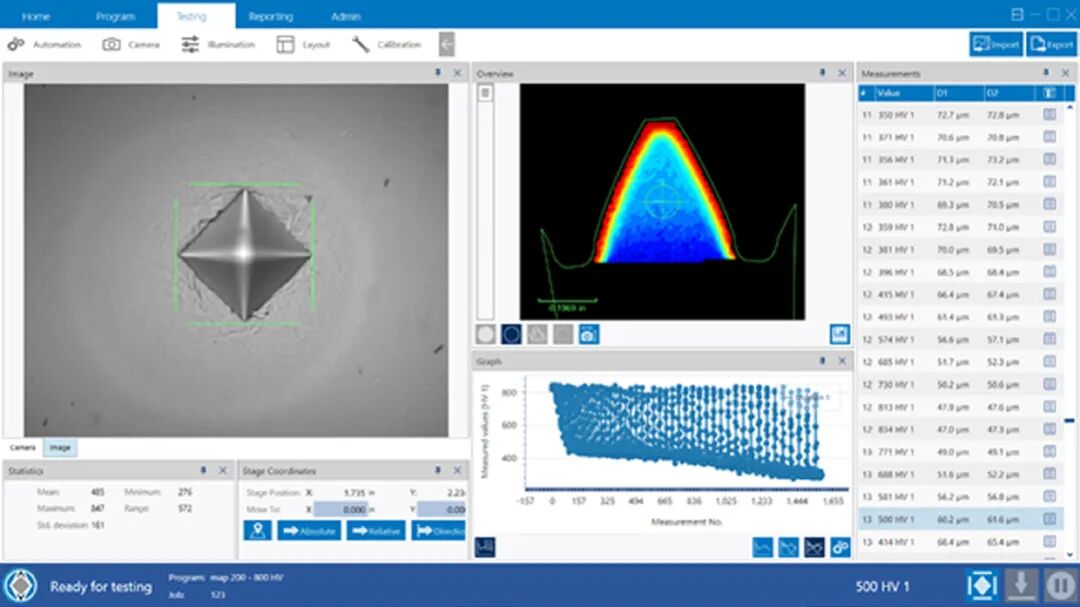Viewport: 1080px width, 607px height.
Task: Click the Absolute move button
Action: click(309, 531)
